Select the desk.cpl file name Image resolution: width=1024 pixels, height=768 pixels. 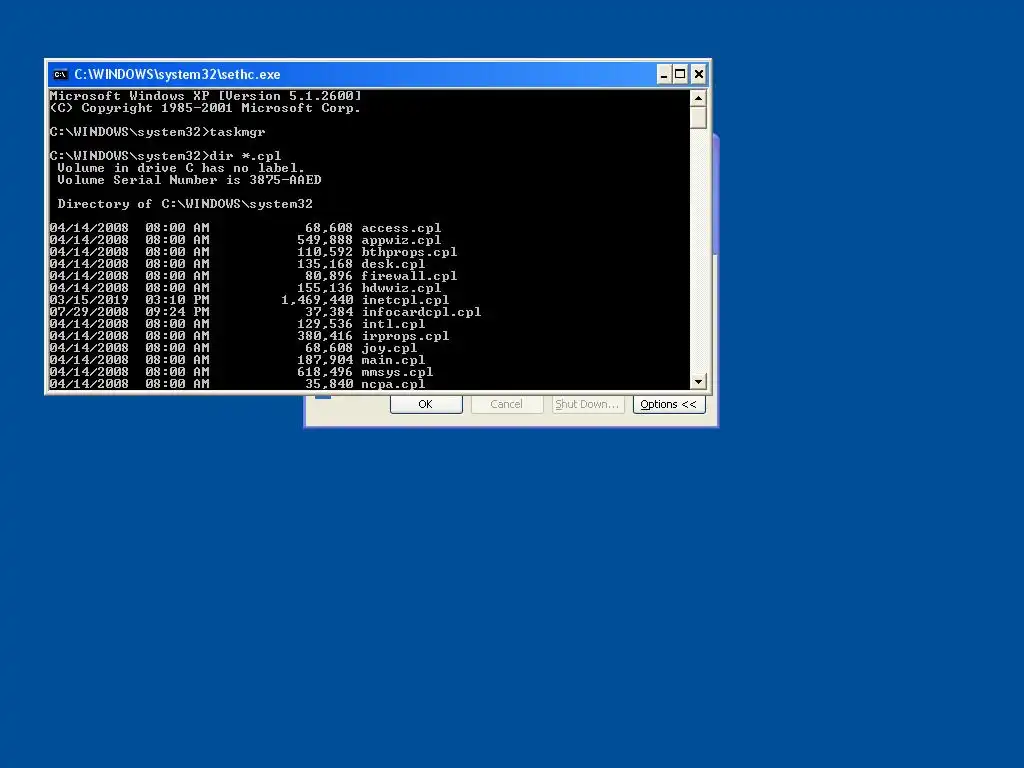click(393, 264)
